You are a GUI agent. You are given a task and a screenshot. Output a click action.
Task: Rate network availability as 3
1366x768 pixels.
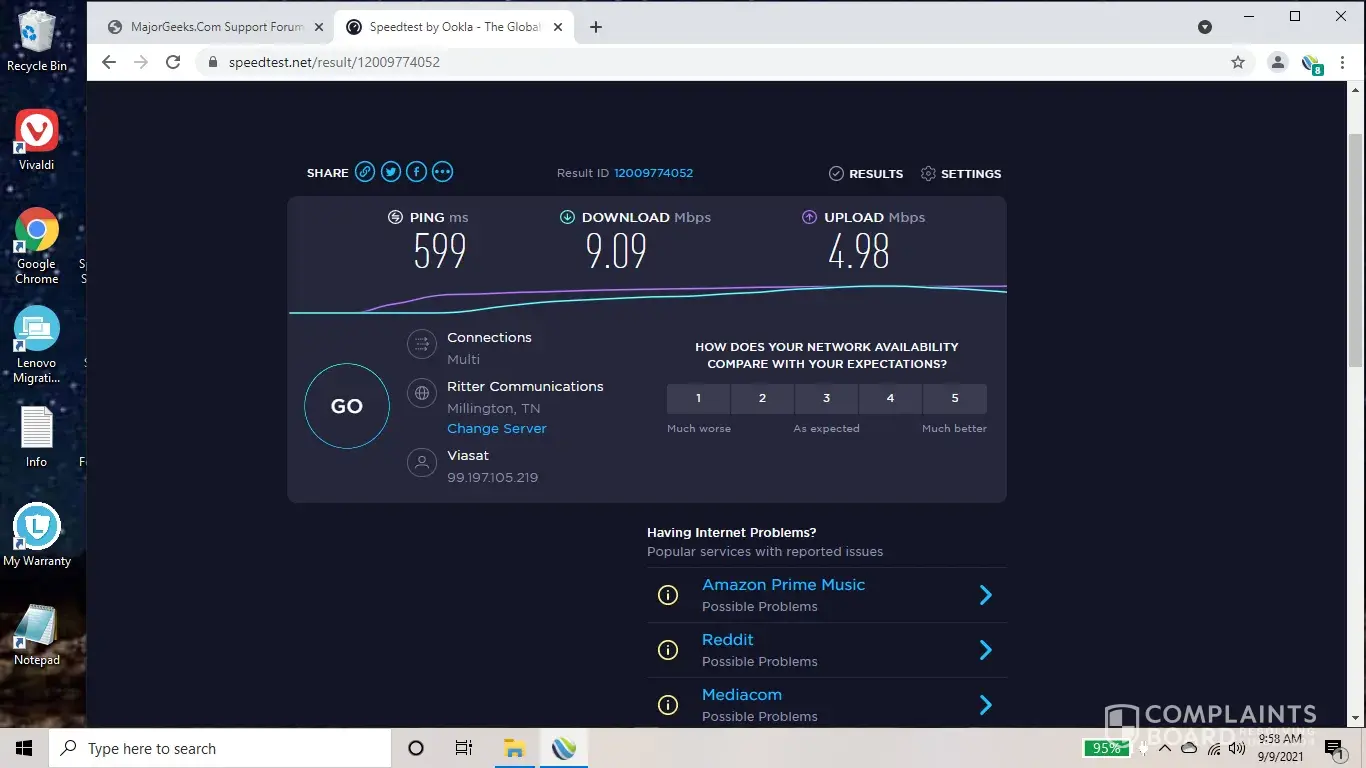[826, 398]
